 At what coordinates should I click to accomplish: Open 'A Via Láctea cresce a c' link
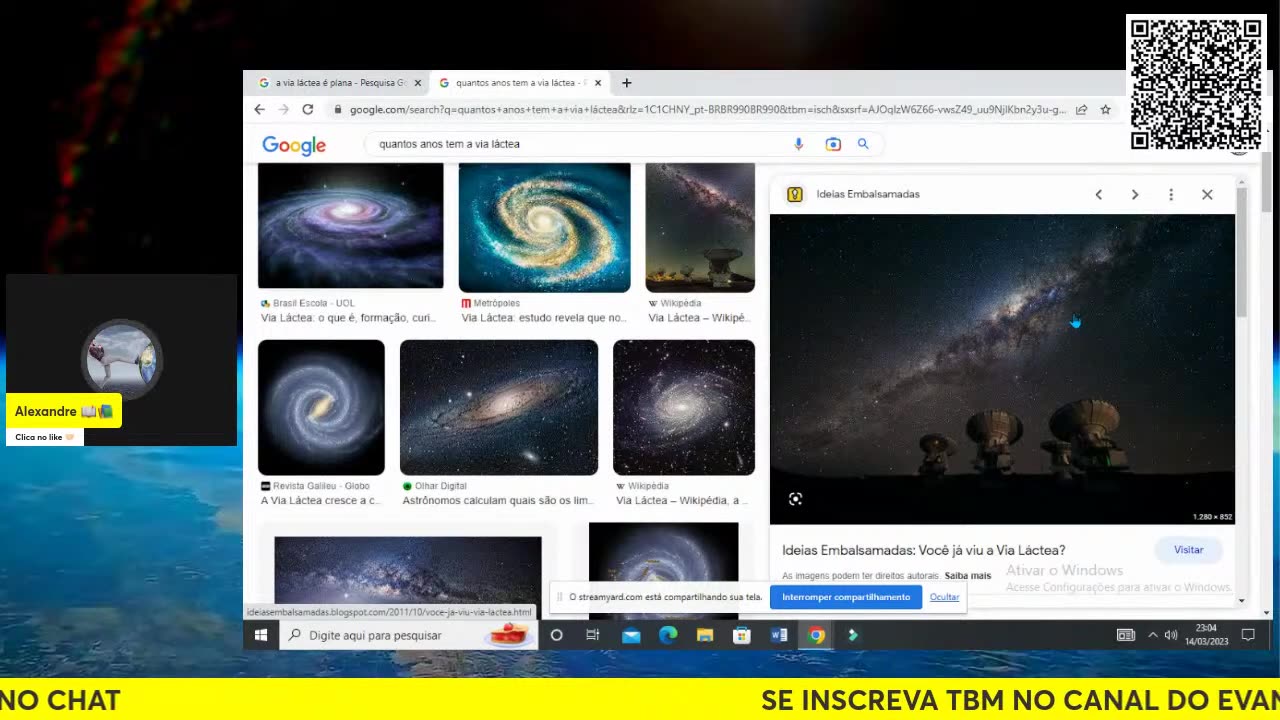coord(320,500)
